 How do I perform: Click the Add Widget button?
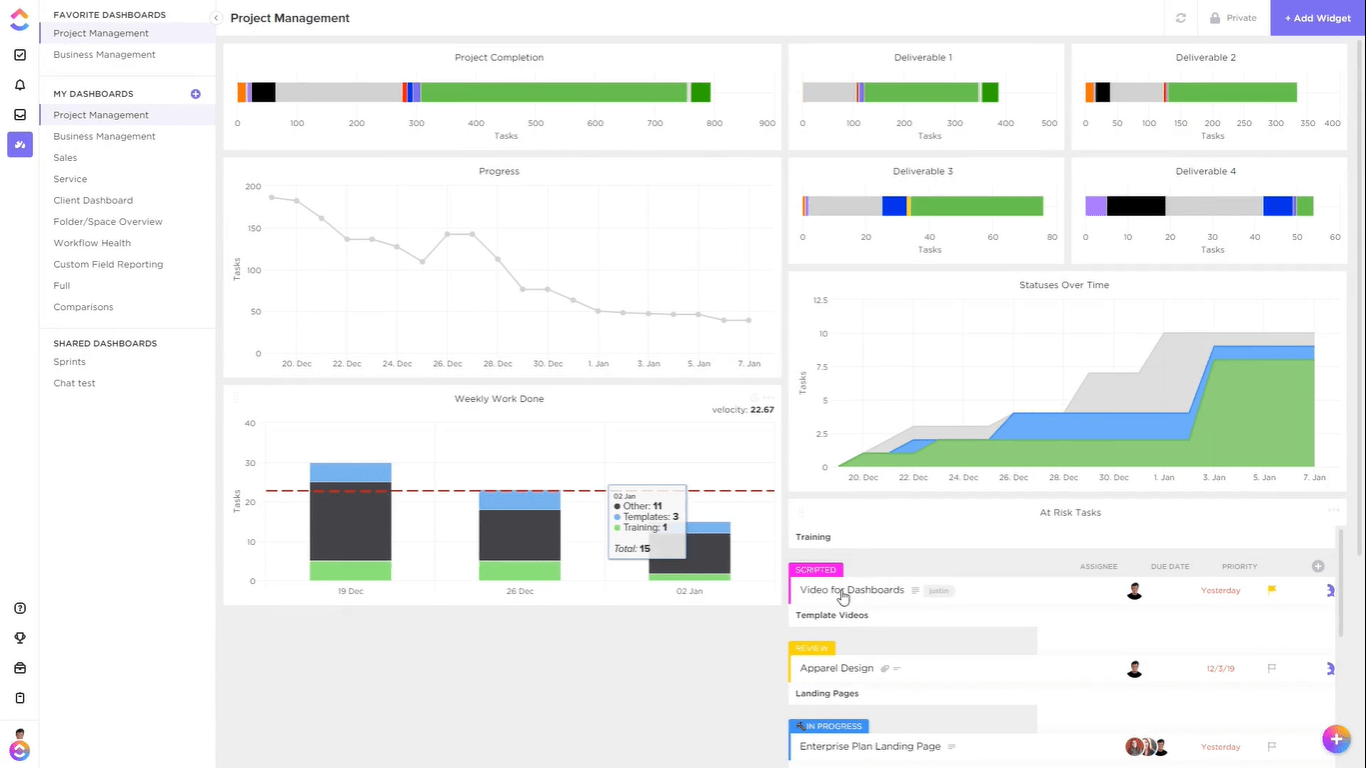(1317, 18)
